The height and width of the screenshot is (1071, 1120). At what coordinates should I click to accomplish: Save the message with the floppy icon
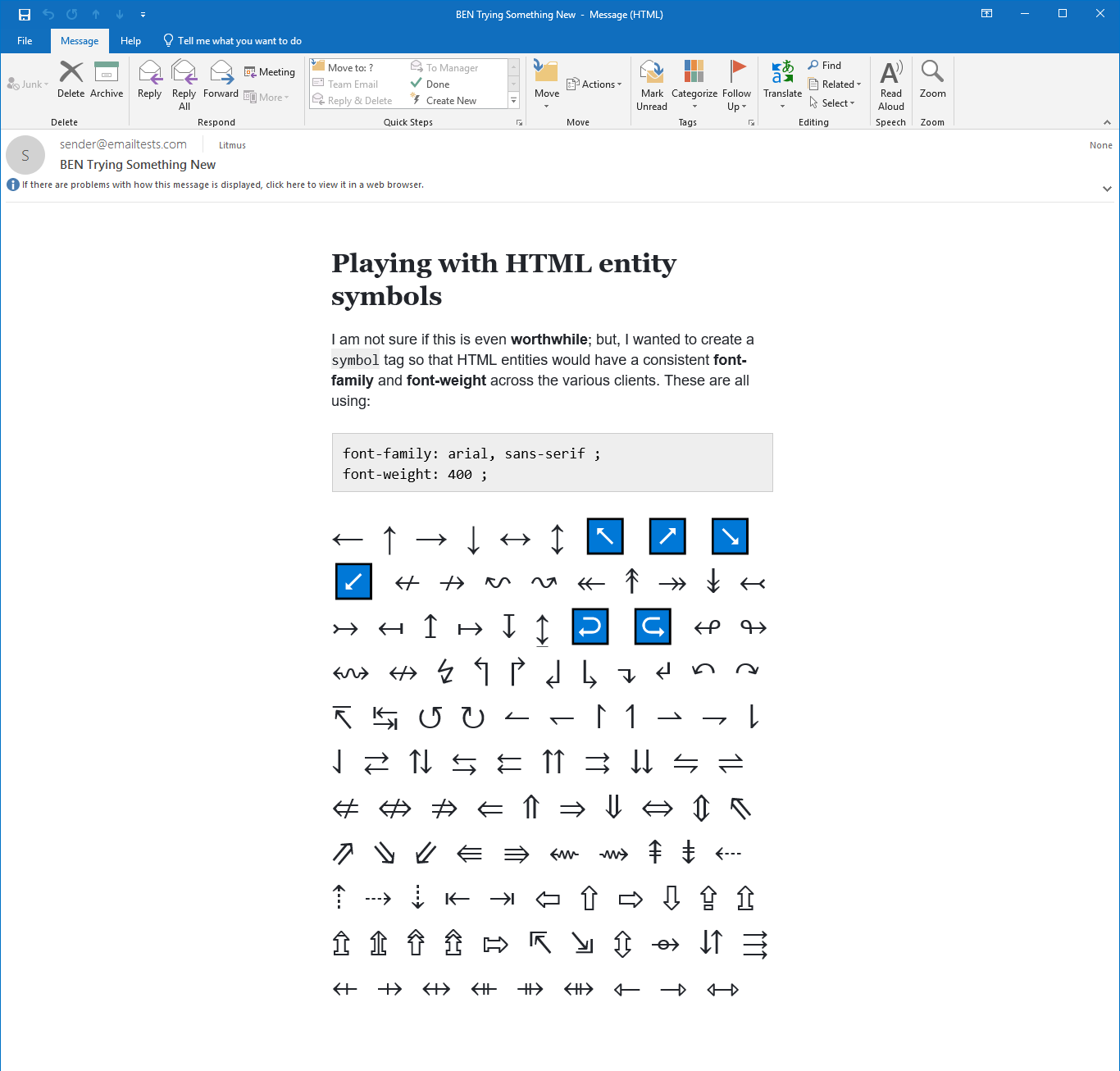25,14
